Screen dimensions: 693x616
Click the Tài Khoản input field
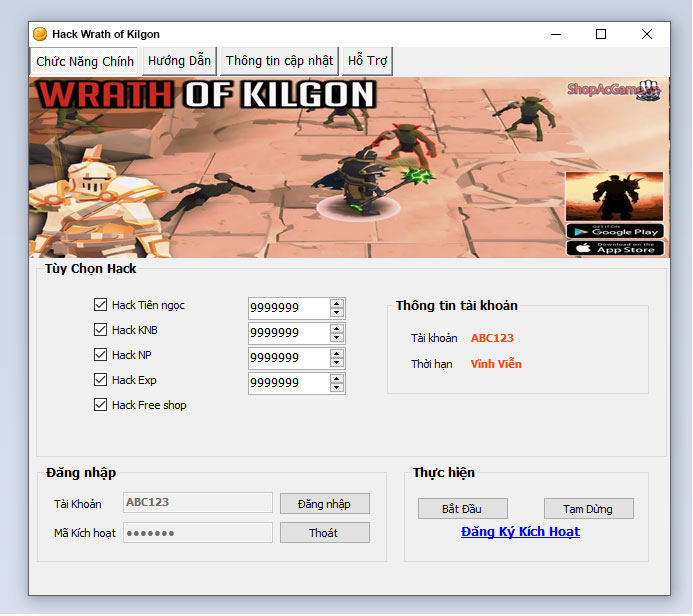[198, 503]
